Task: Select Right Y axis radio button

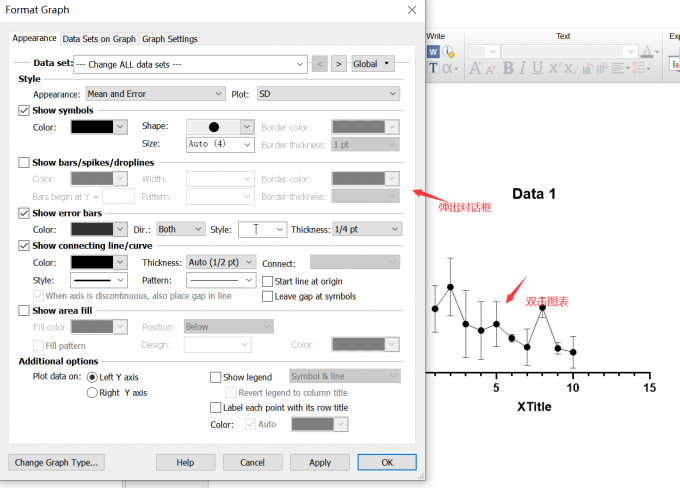Action: pyautogui.click(x=93, y=393)
